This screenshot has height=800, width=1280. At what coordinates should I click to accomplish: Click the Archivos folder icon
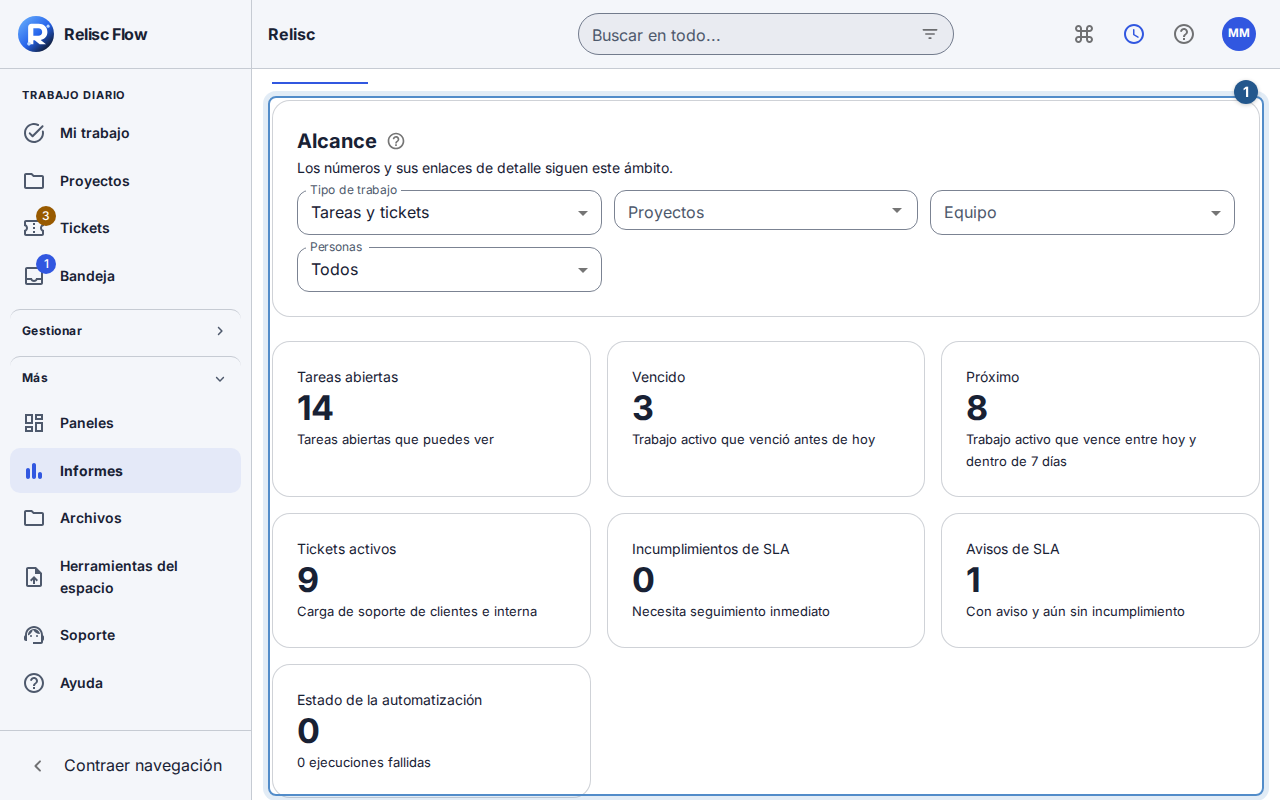pyautogui.click(x=34, y=518)
